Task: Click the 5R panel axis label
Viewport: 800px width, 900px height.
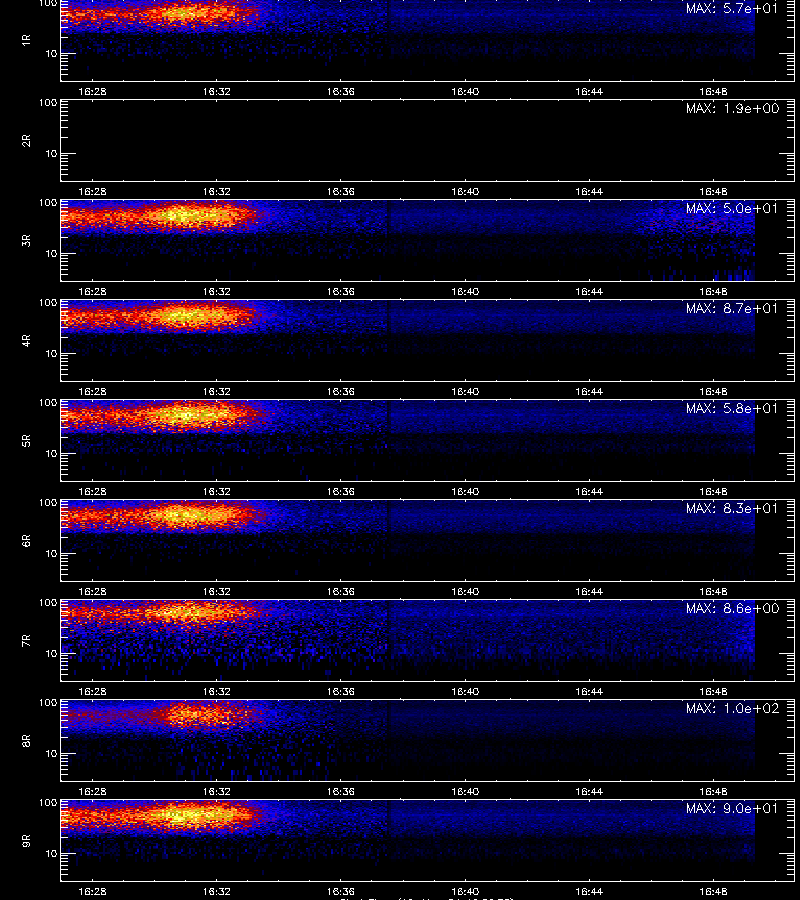Action: point(26,440)
